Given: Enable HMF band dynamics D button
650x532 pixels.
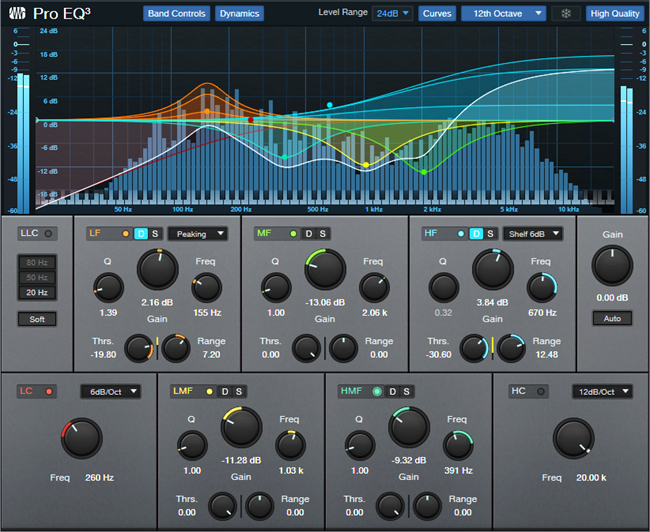Looking at the screenshot, I should click(x=392, y=391).
